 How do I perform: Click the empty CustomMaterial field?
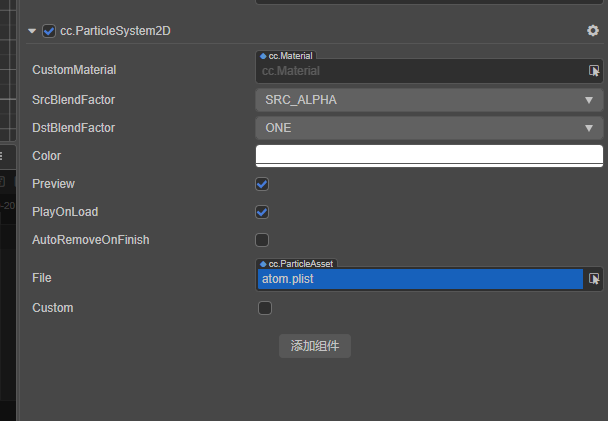pos(420,71)
